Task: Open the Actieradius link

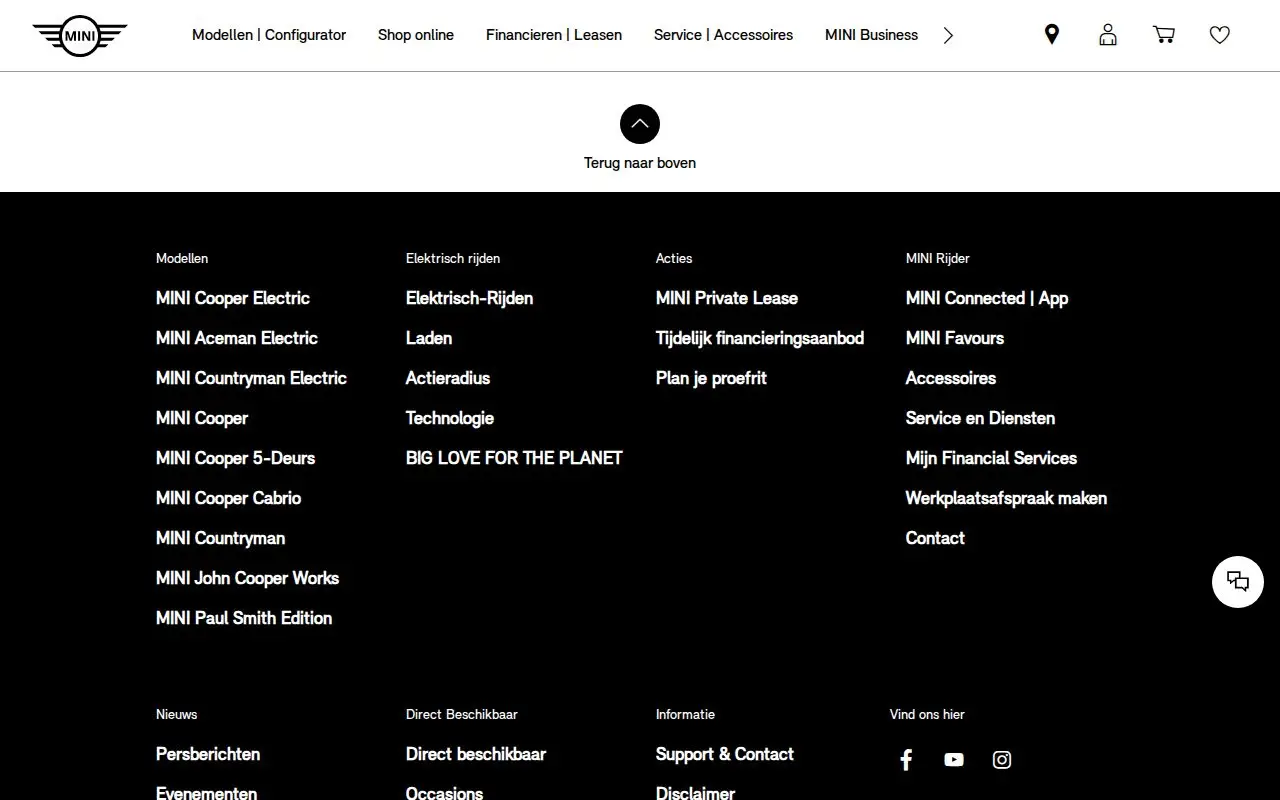Action: coord(448,378)
